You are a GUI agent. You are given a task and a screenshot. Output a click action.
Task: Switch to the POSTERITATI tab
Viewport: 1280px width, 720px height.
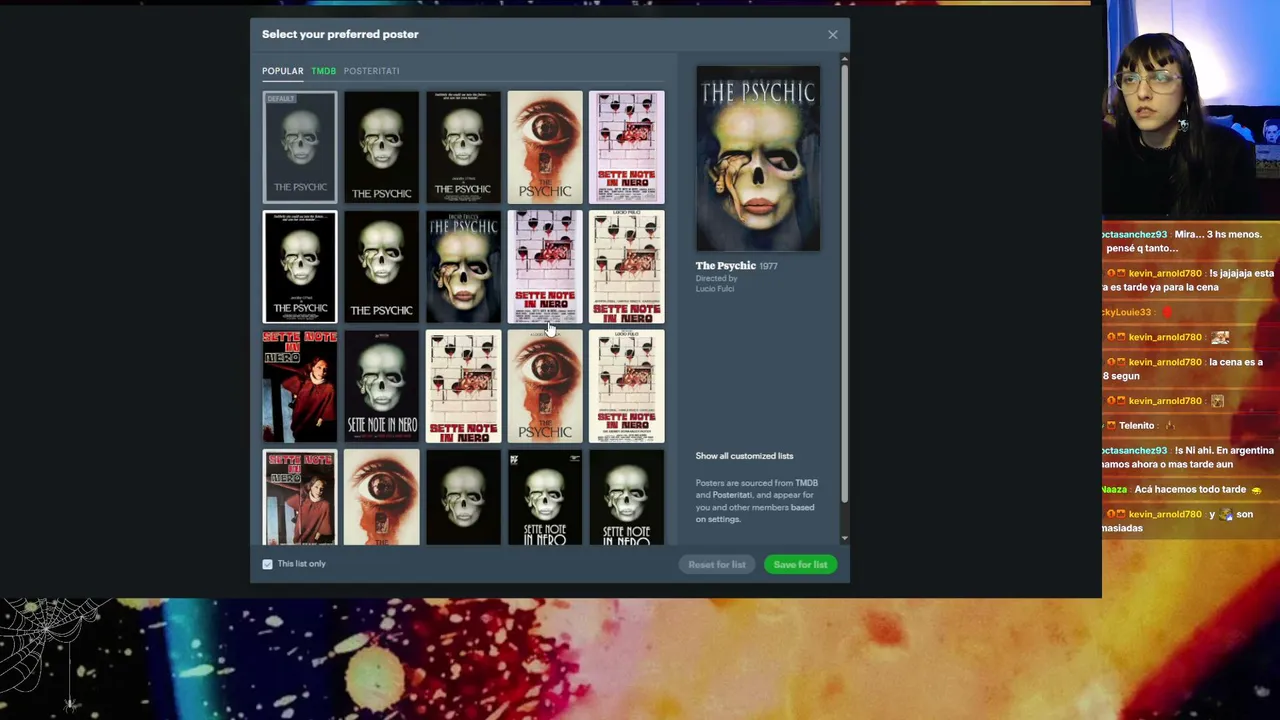pyautogui.click(x=371, y=71)
